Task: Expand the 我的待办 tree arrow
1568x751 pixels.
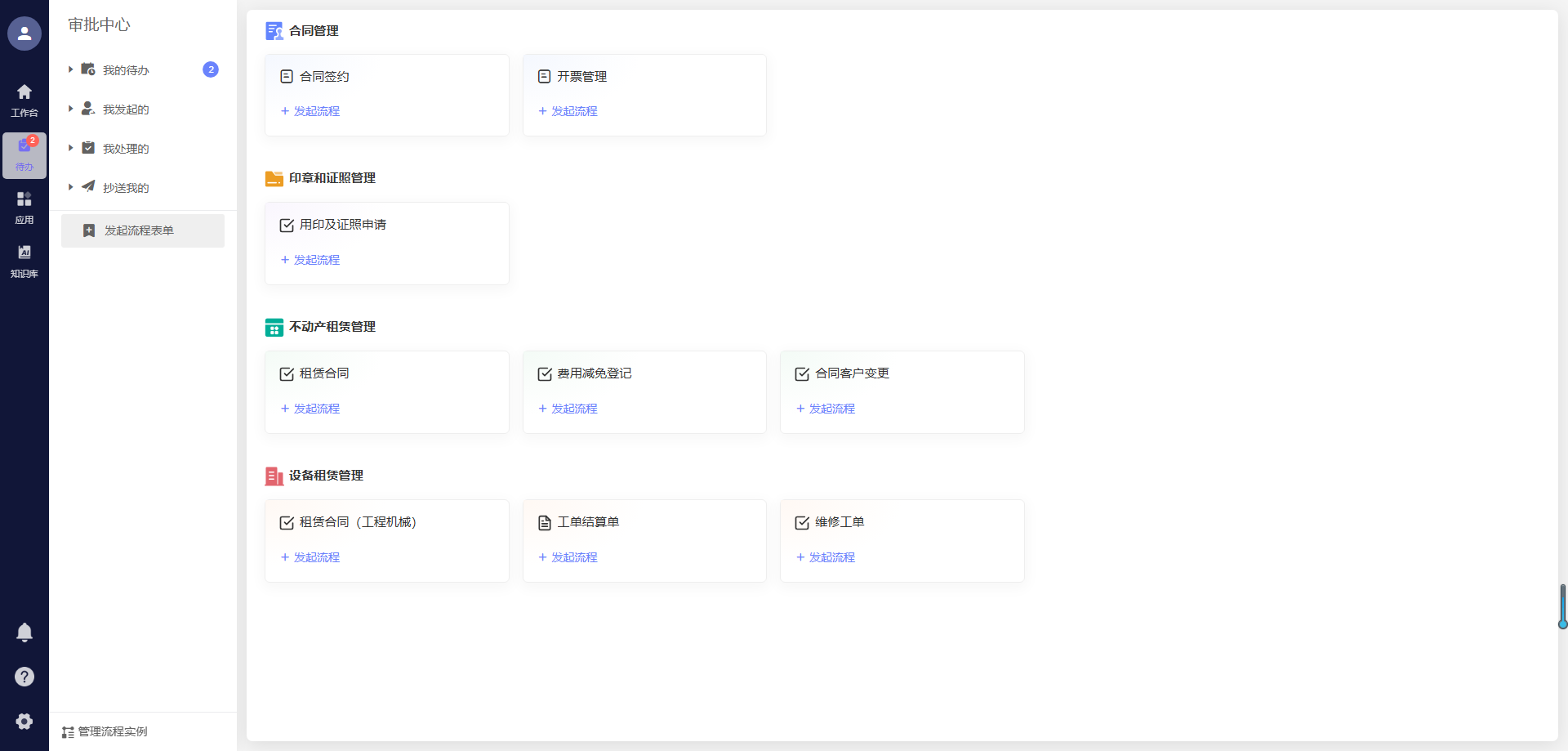Action: (x=71, y=69)
